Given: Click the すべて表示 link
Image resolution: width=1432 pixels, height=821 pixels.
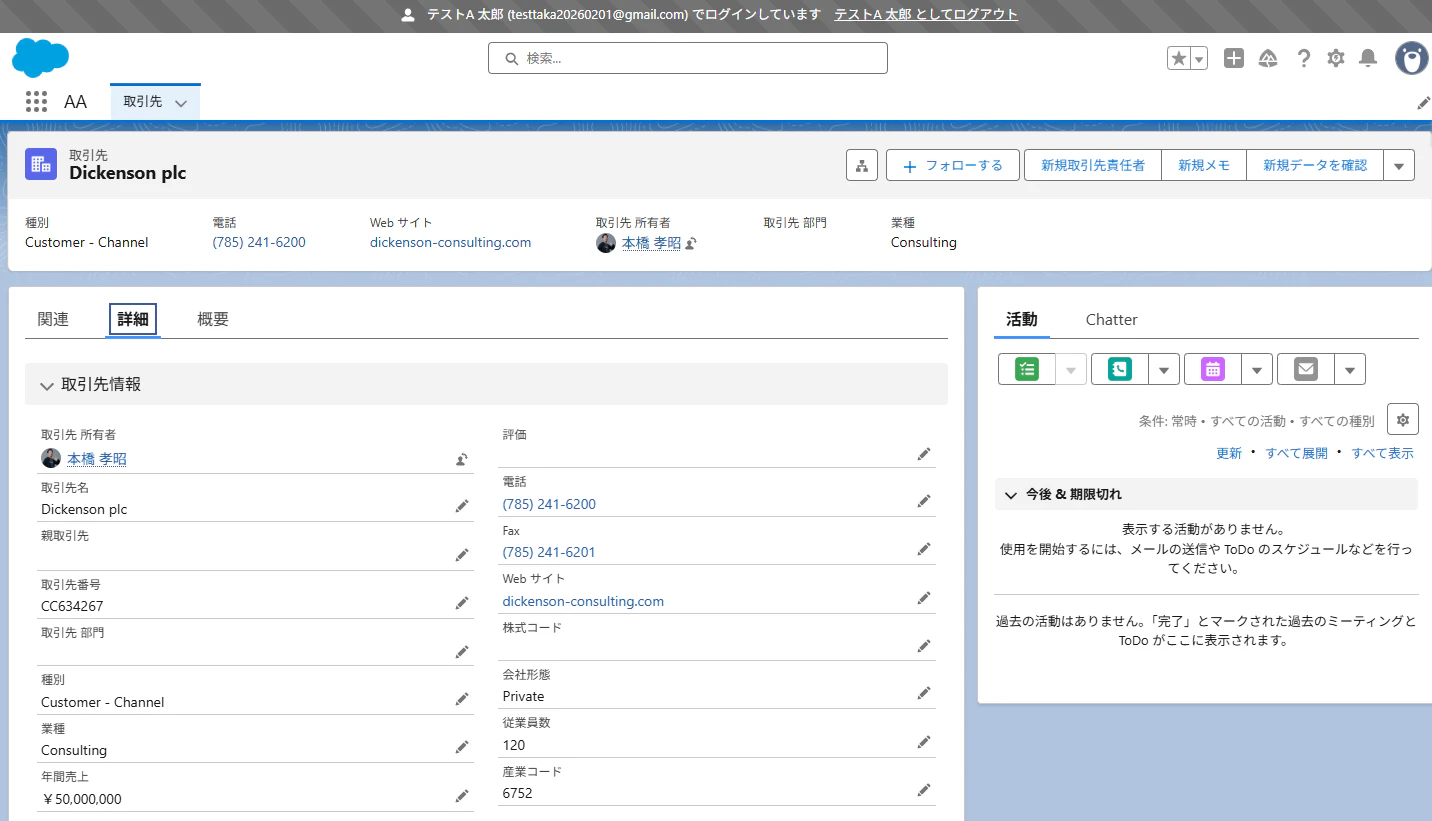Looking at the screenshot, I should [1383, 453].
